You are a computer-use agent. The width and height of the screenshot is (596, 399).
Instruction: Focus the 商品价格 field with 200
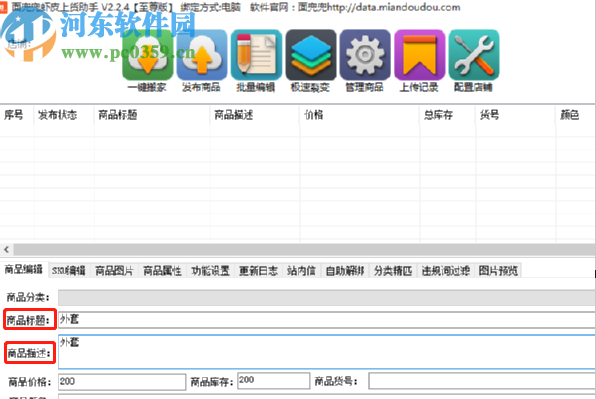tap(122, 382)
